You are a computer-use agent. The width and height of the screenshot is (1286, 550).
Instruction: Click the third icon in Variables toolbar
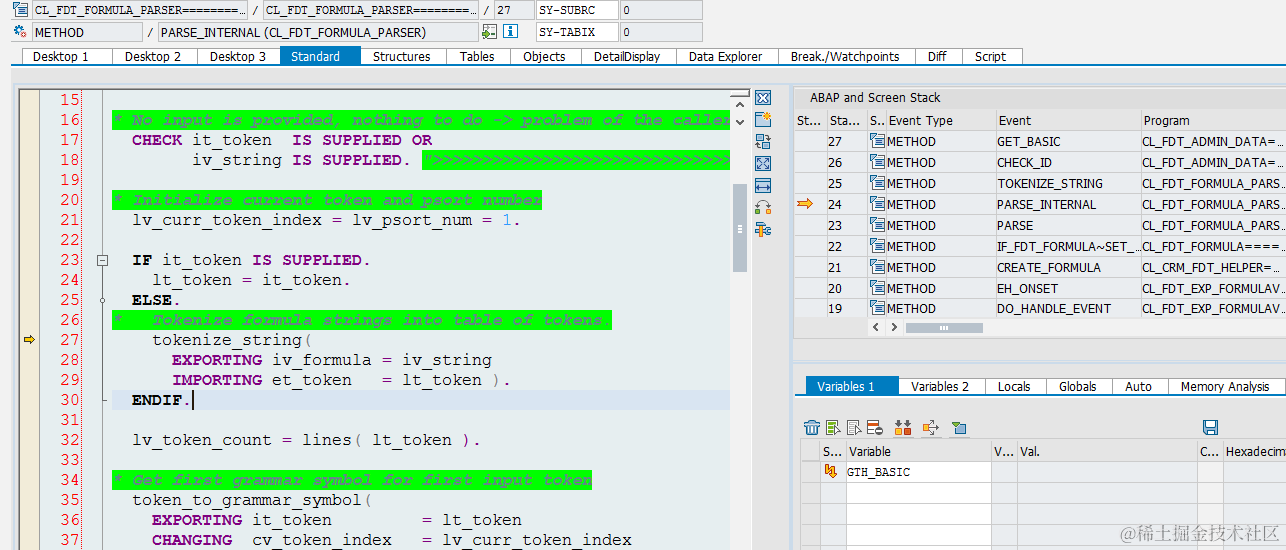click(x=854, y=428)
